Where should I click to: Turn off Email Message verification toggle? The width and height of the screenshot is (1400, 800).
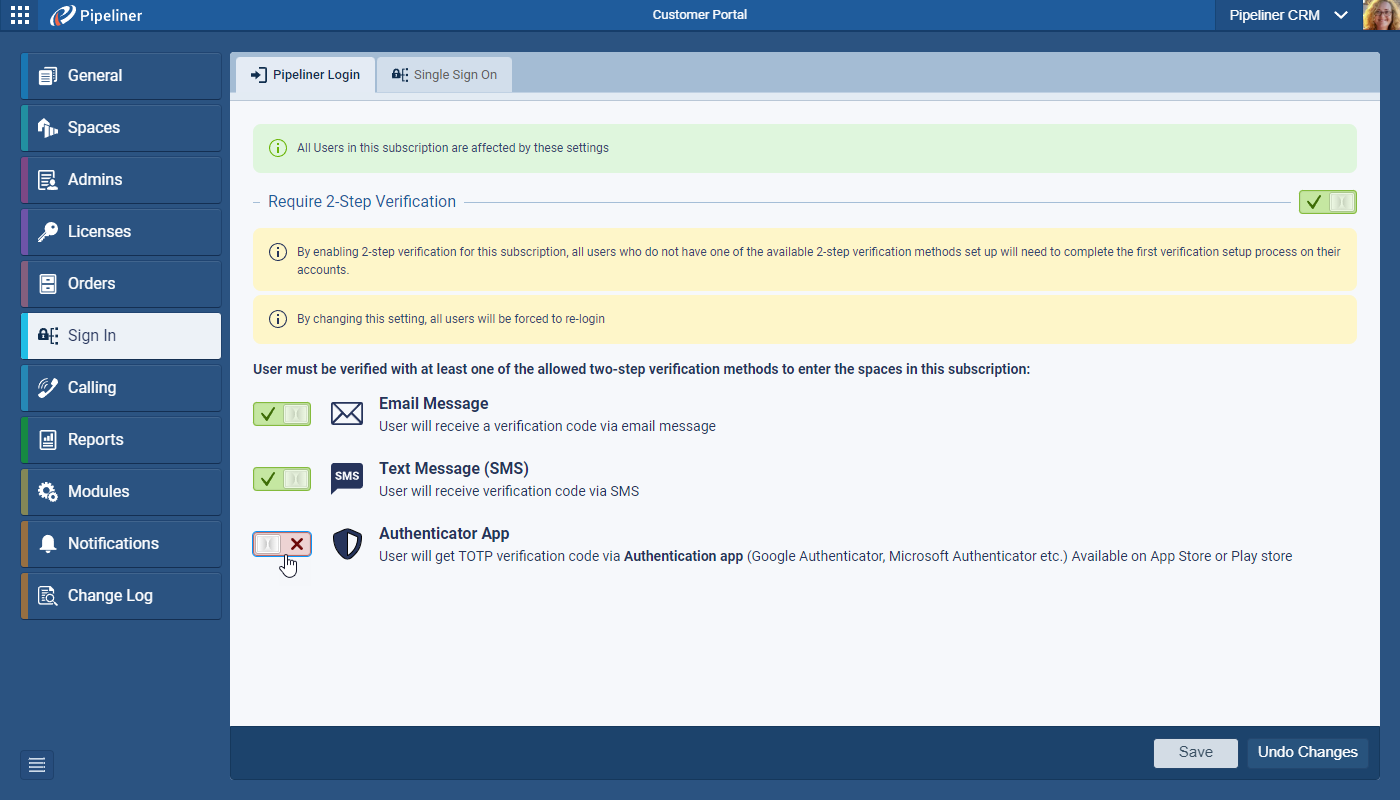282,414
